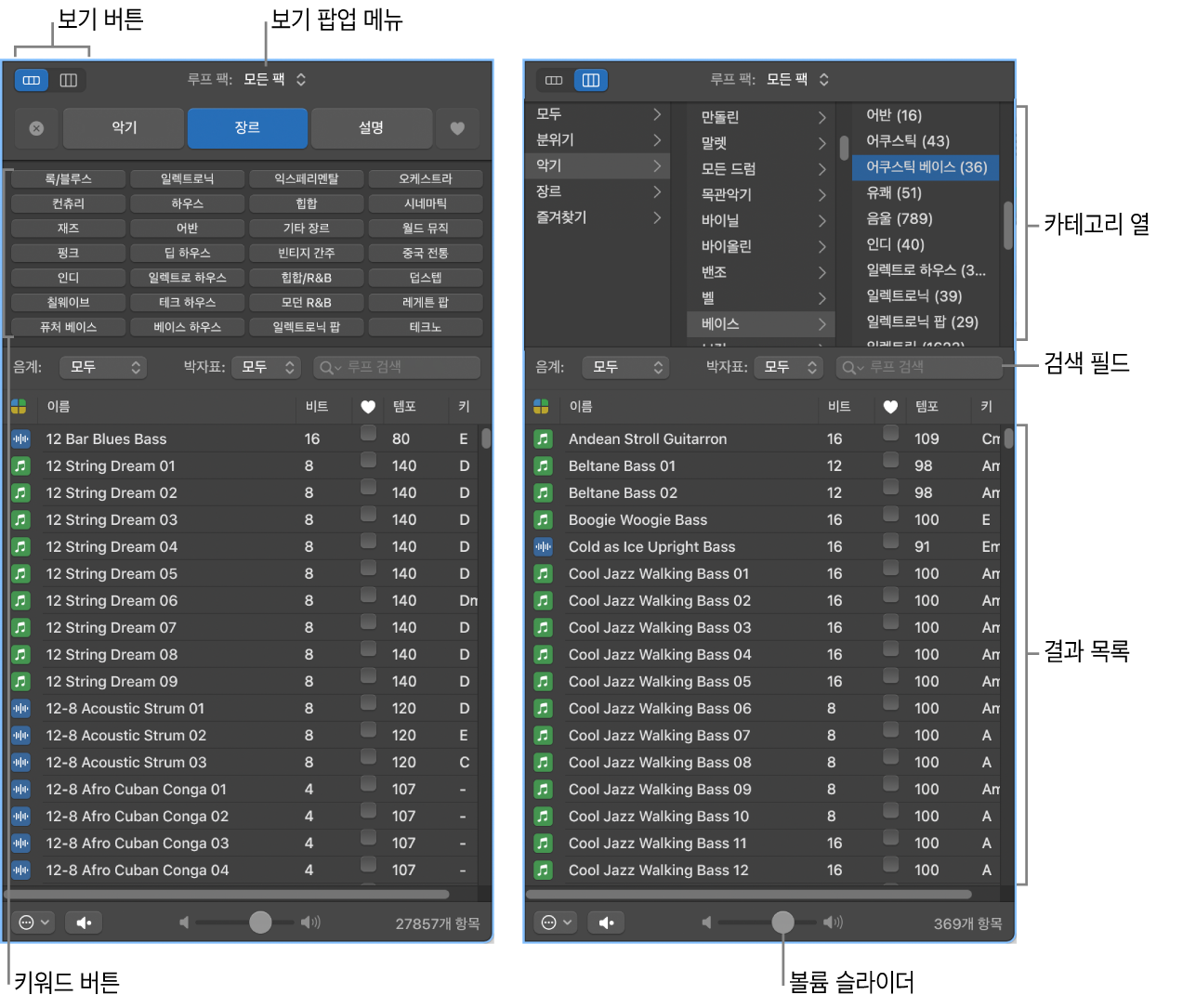This screenshot has width=1196, height=1008.
Task: Mark 12-8 Acoustic Strum 02 as favorite
Action: (x=368, y=729)
